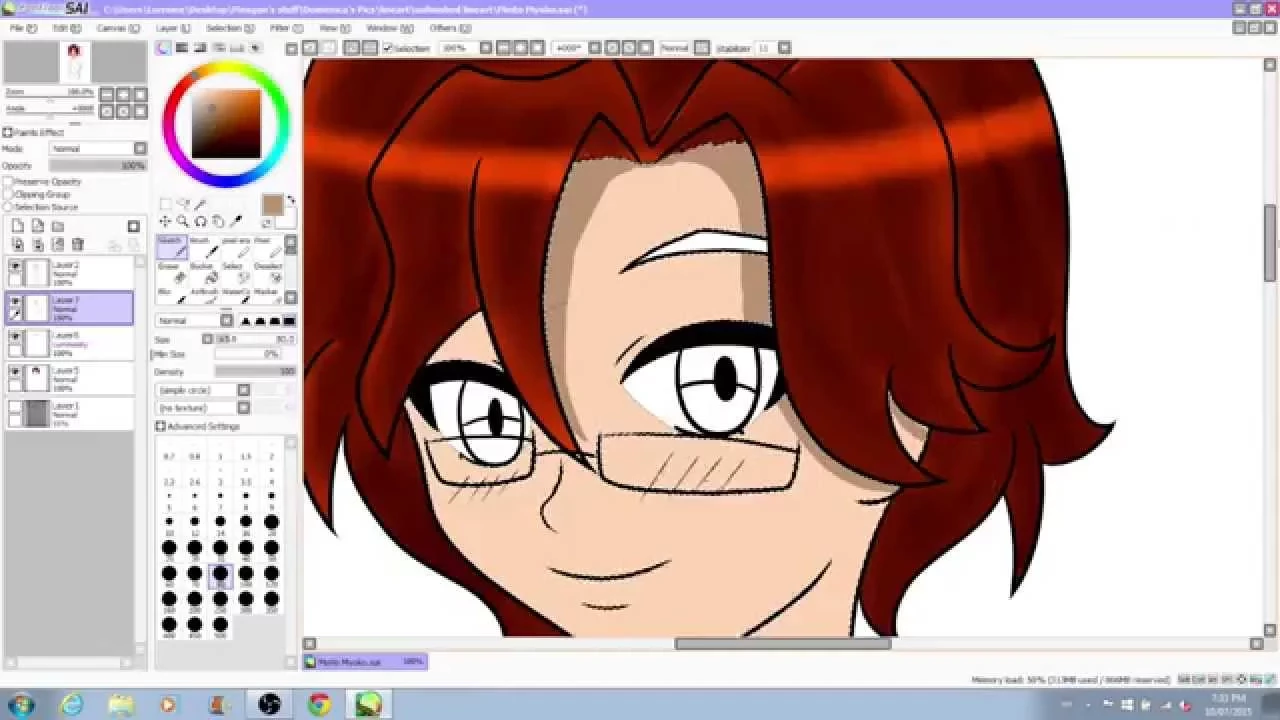Select the Rotate view tool

point(200,221)
